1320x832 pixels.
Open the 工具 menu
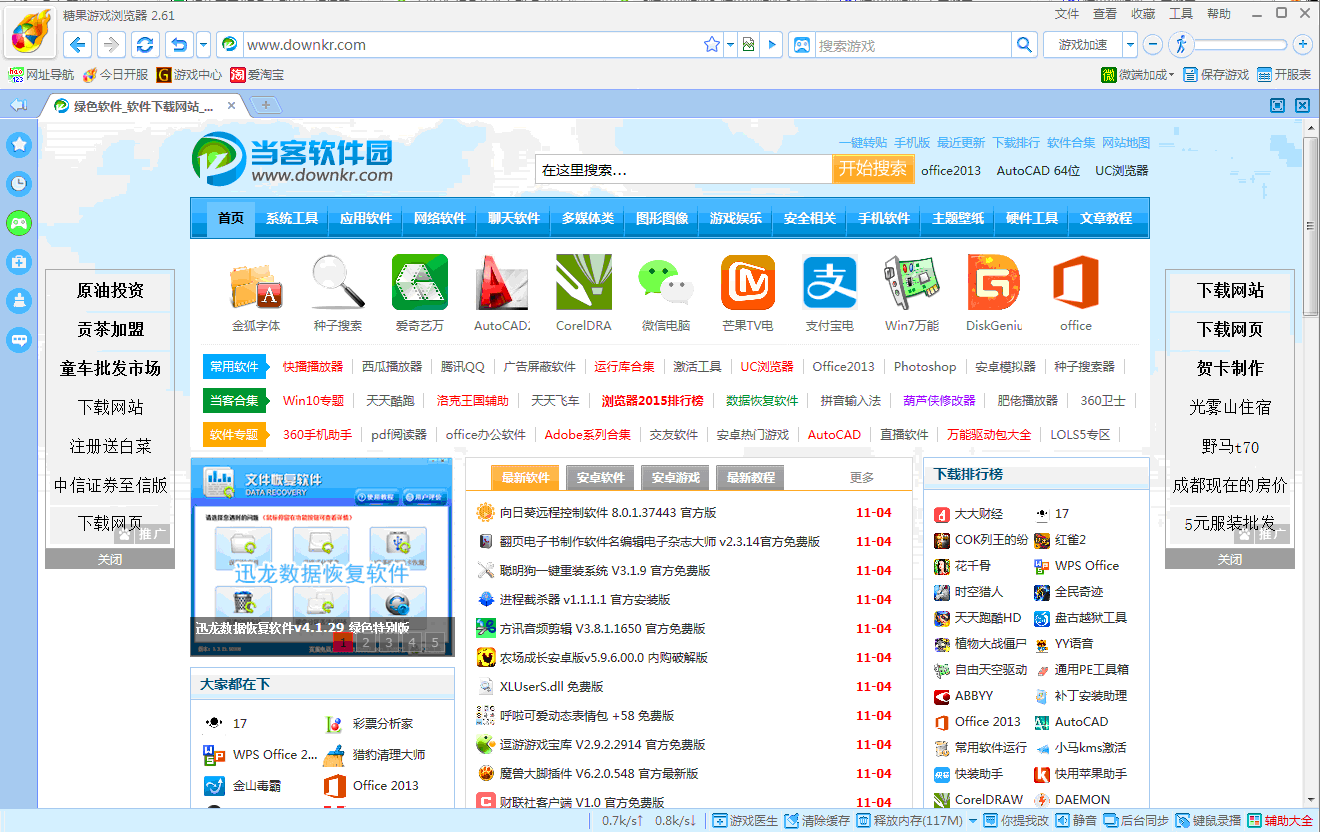(1181, 14)
